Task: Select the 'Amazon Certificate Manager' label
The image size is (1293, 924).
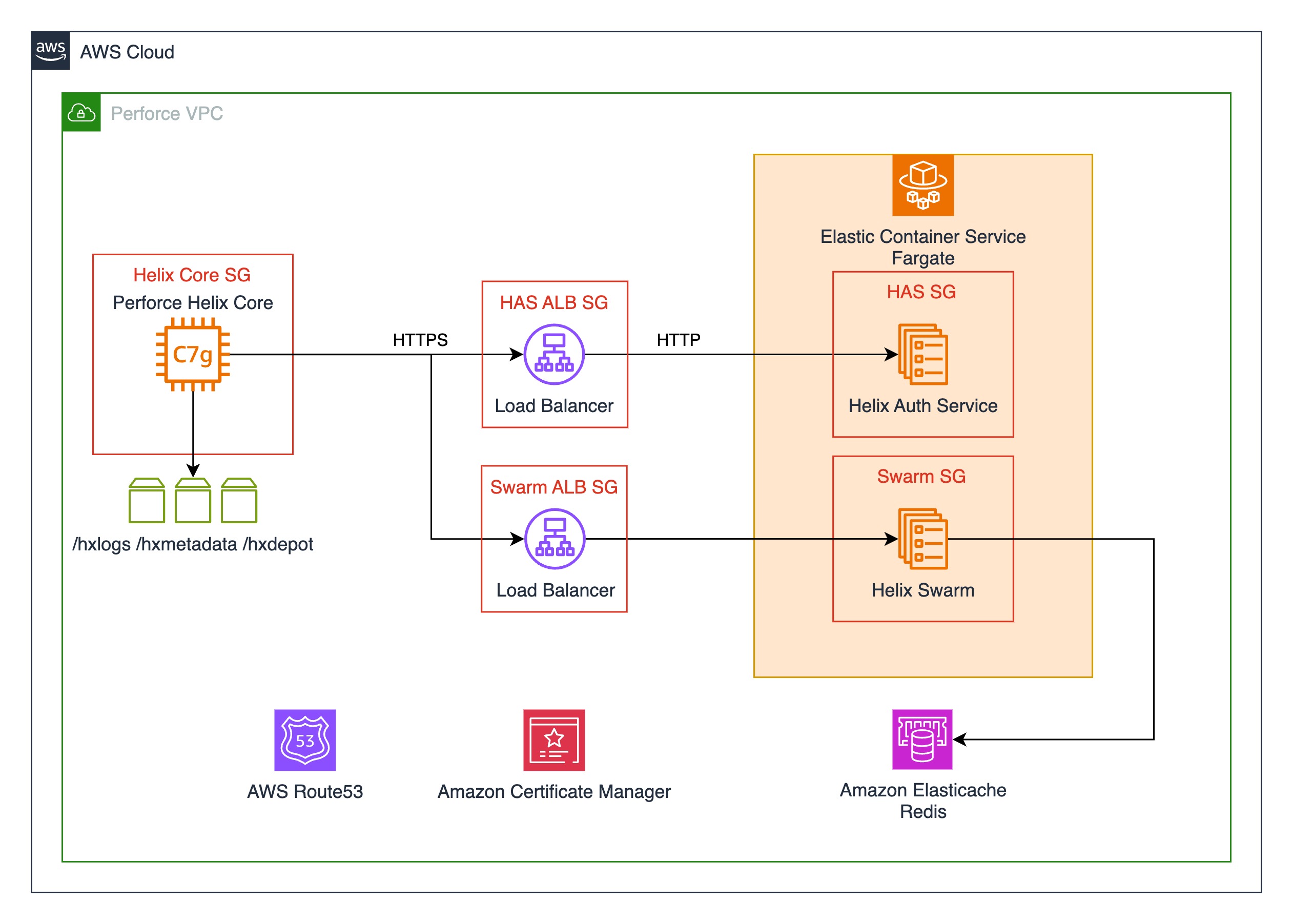Action: pyautogui.click(x=554, y=791)
